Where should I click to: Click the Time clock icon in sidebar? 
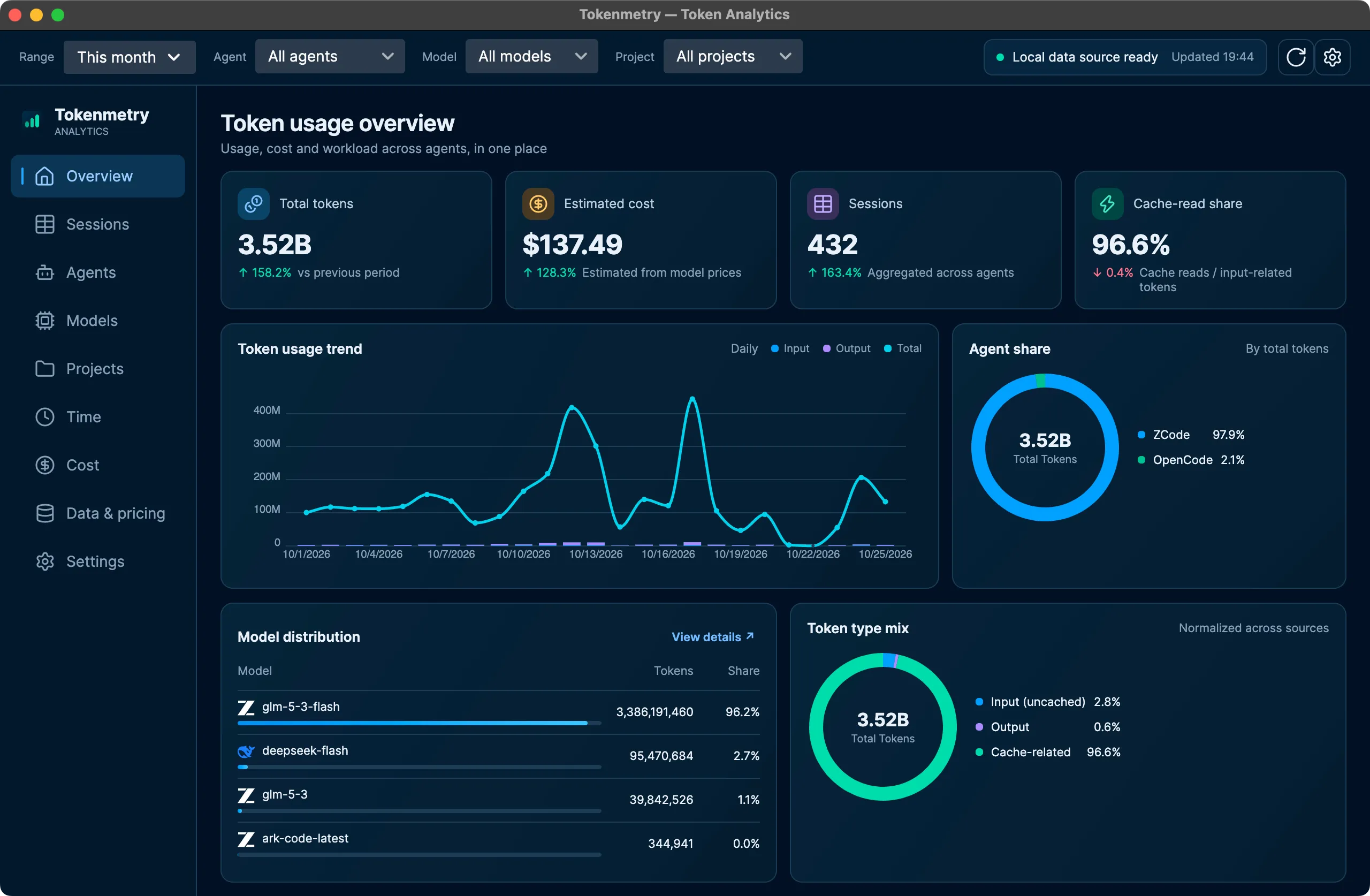[x=44, y=417]
